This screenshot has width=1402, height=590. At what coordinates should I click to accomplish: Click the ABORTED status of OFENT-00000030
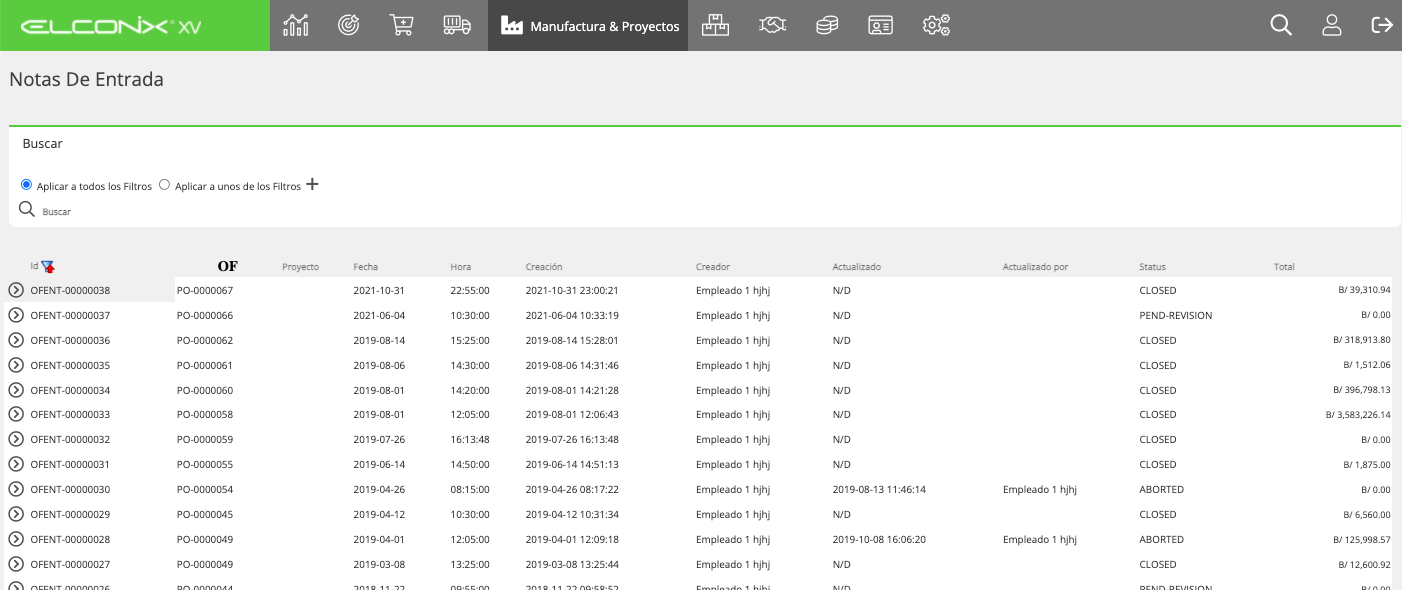(x=1161, y=489)
